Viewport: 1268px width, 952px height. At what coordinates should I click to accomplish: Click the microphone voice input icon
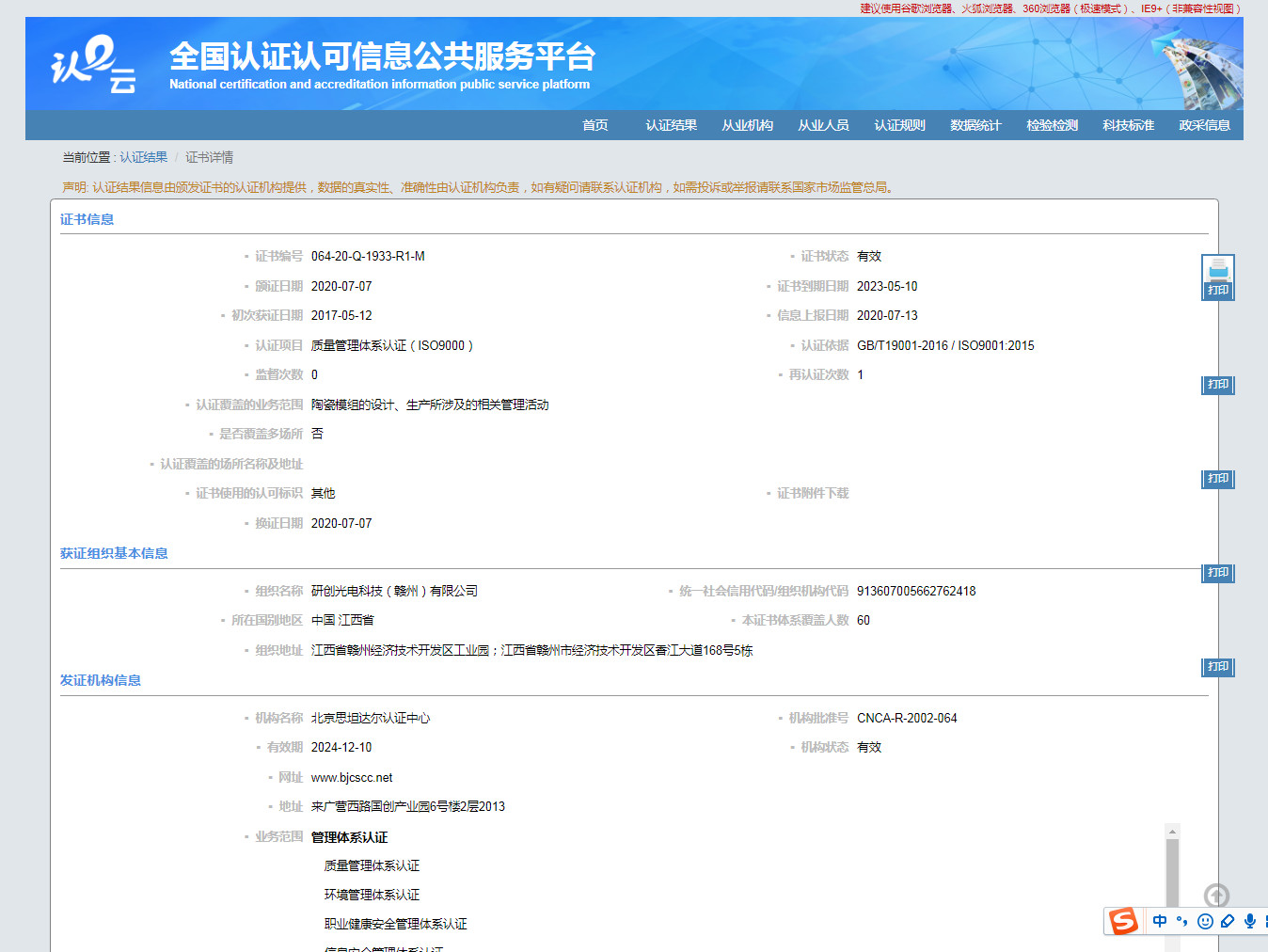pos(1249,921)
